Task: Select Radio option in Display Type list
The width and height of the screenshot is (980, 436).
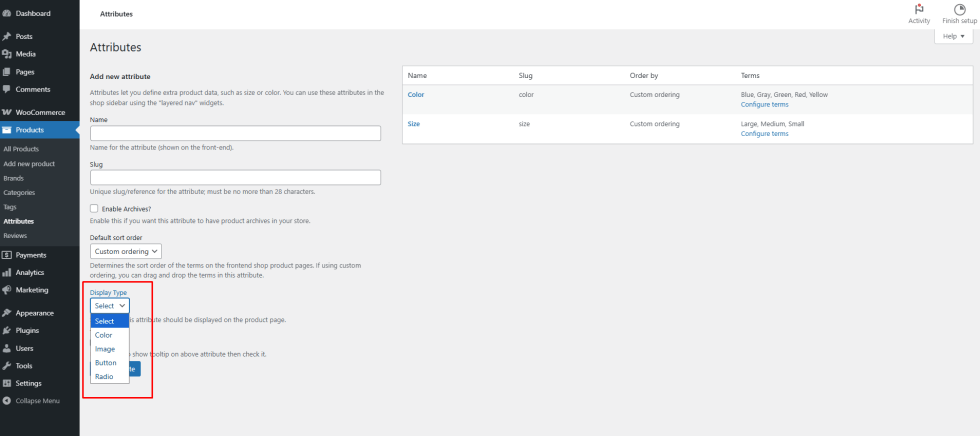Action: click(x=104, y=376)
